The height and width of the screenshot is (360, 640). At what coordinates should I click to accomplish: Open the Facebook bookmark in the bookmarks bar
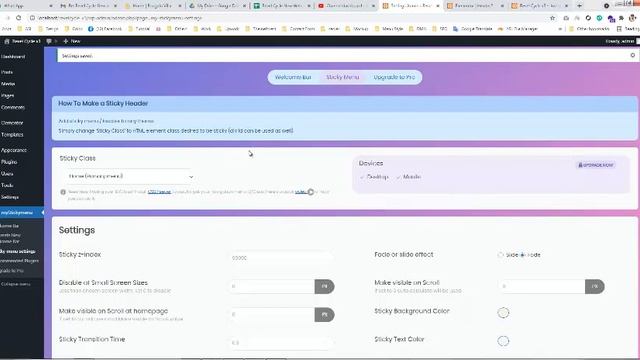click(105, 29)
